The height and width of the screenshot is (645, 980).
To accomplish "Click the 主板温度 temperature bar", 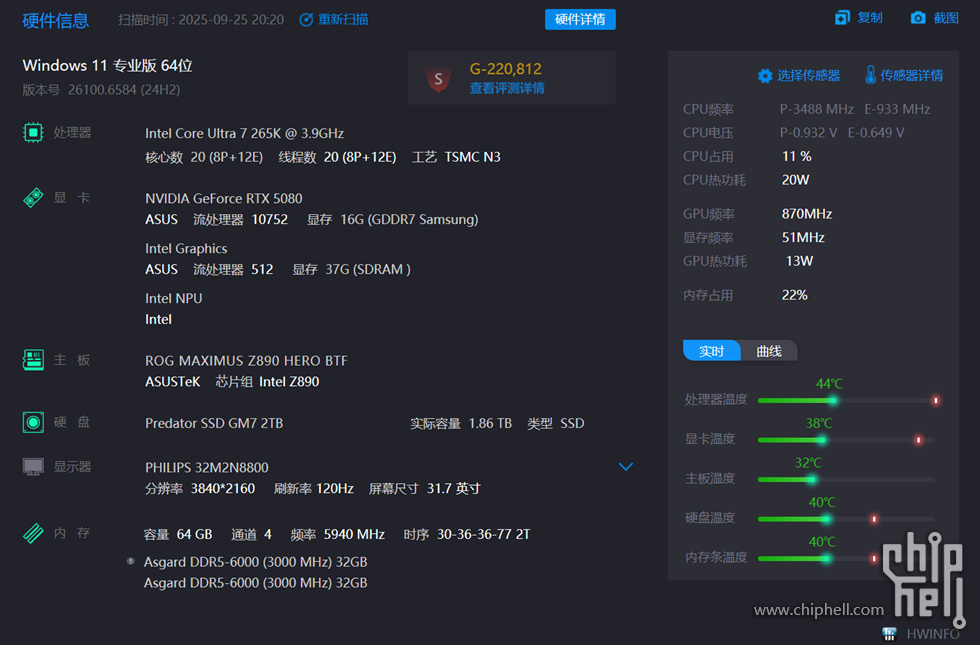I will (846, 479).
